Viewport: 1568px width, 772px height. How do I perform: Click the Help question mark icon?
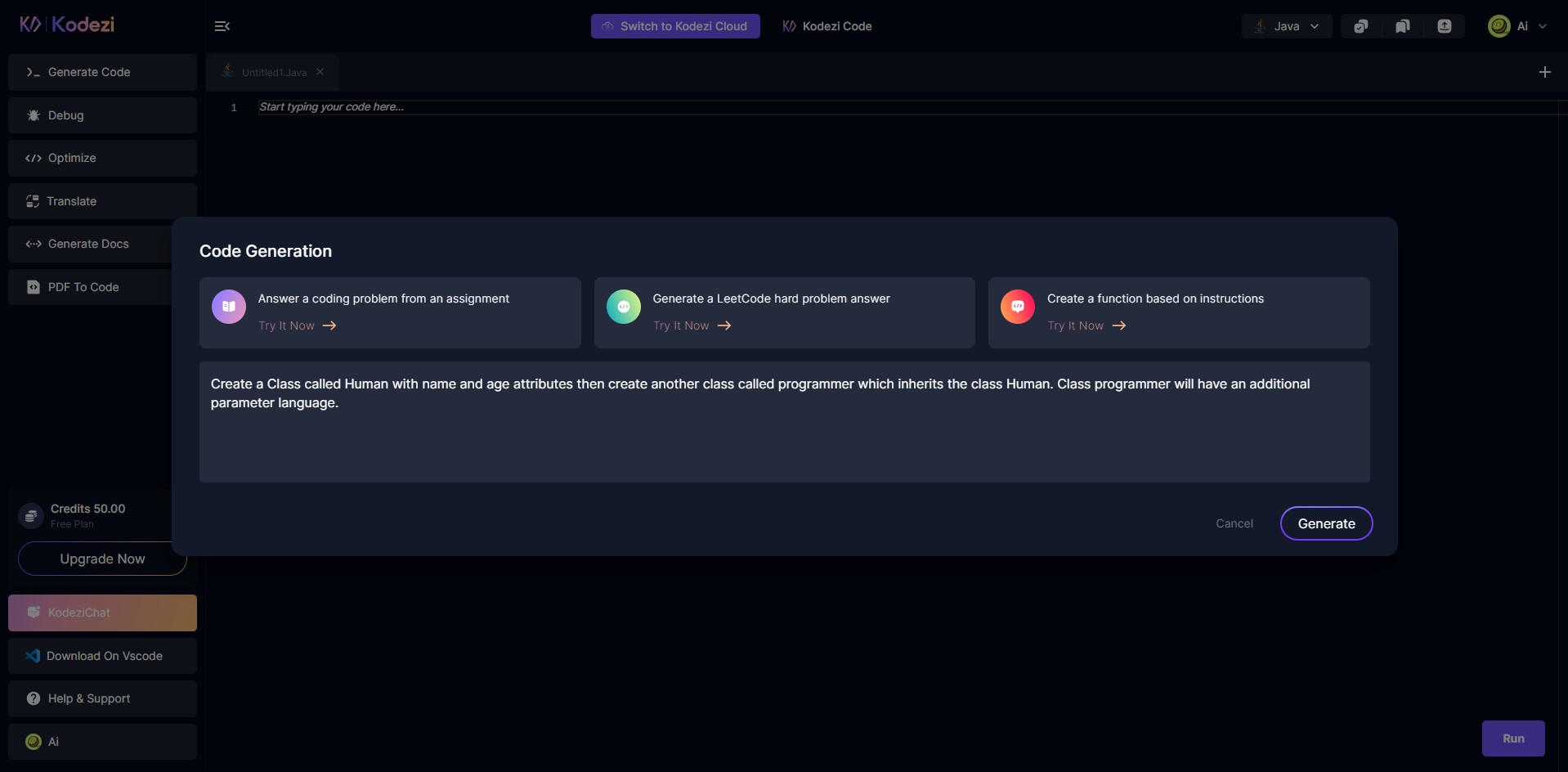coord(34,698)
